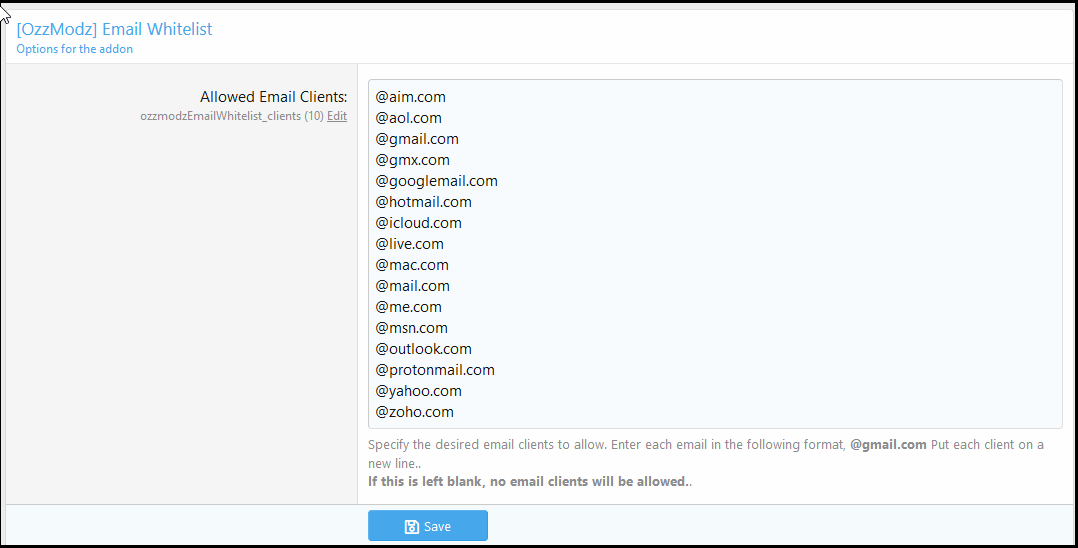Place cursor at the @zoho.com entry
Screen dimensions: 1078x548
point(415,413)
